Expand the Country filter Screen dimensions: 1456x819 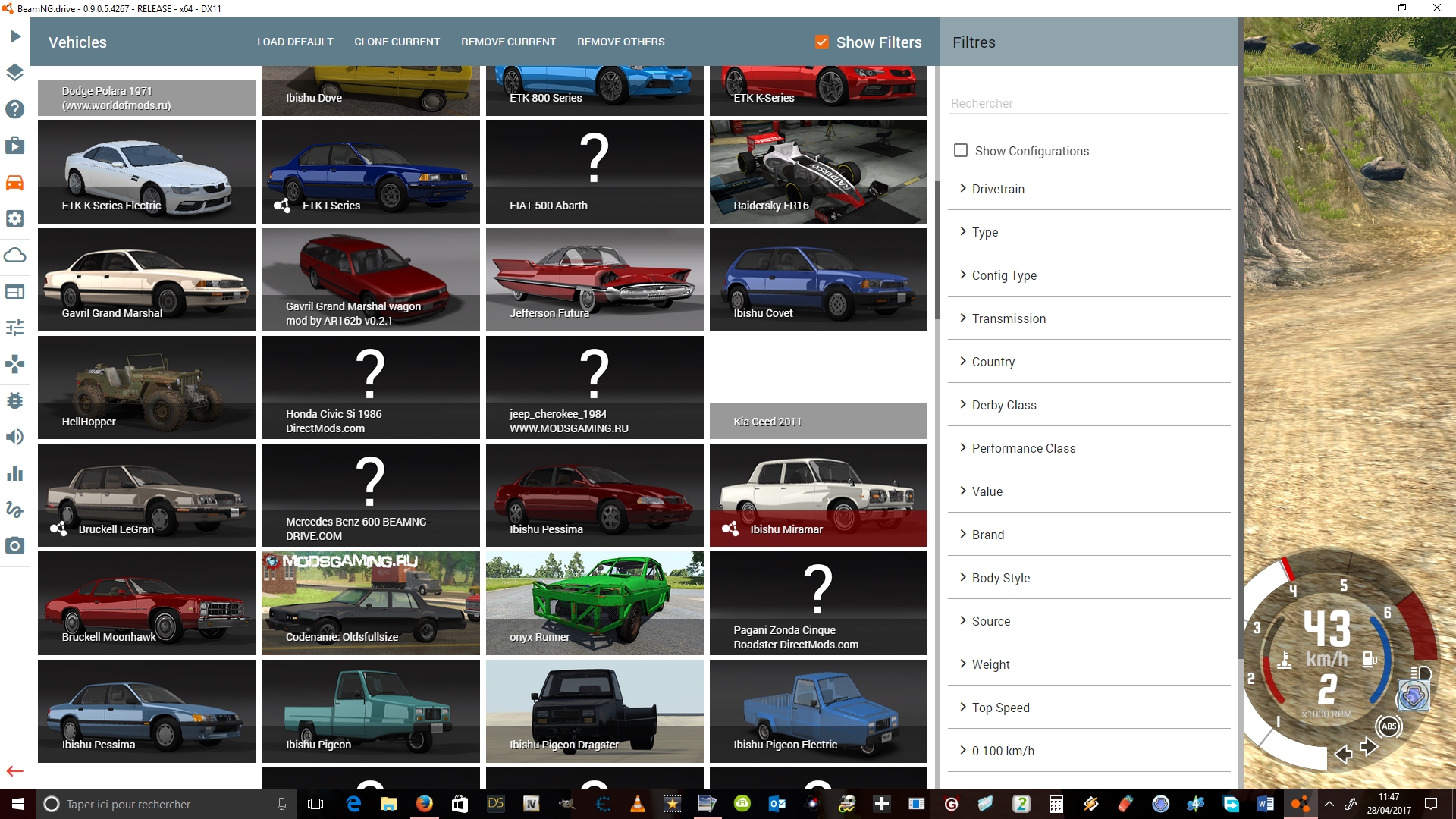1089,362
